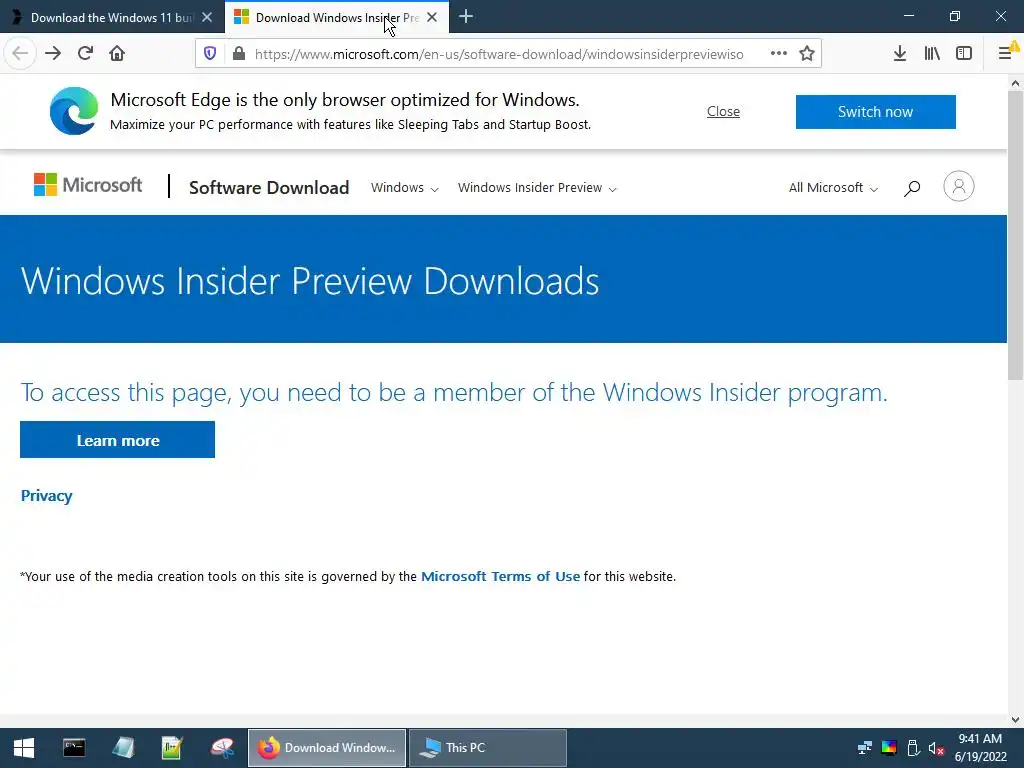Image resolution: width=1024 pixels, height=768 pixels.
Task: Go forward with the forward arrow button
Action: 53,54
